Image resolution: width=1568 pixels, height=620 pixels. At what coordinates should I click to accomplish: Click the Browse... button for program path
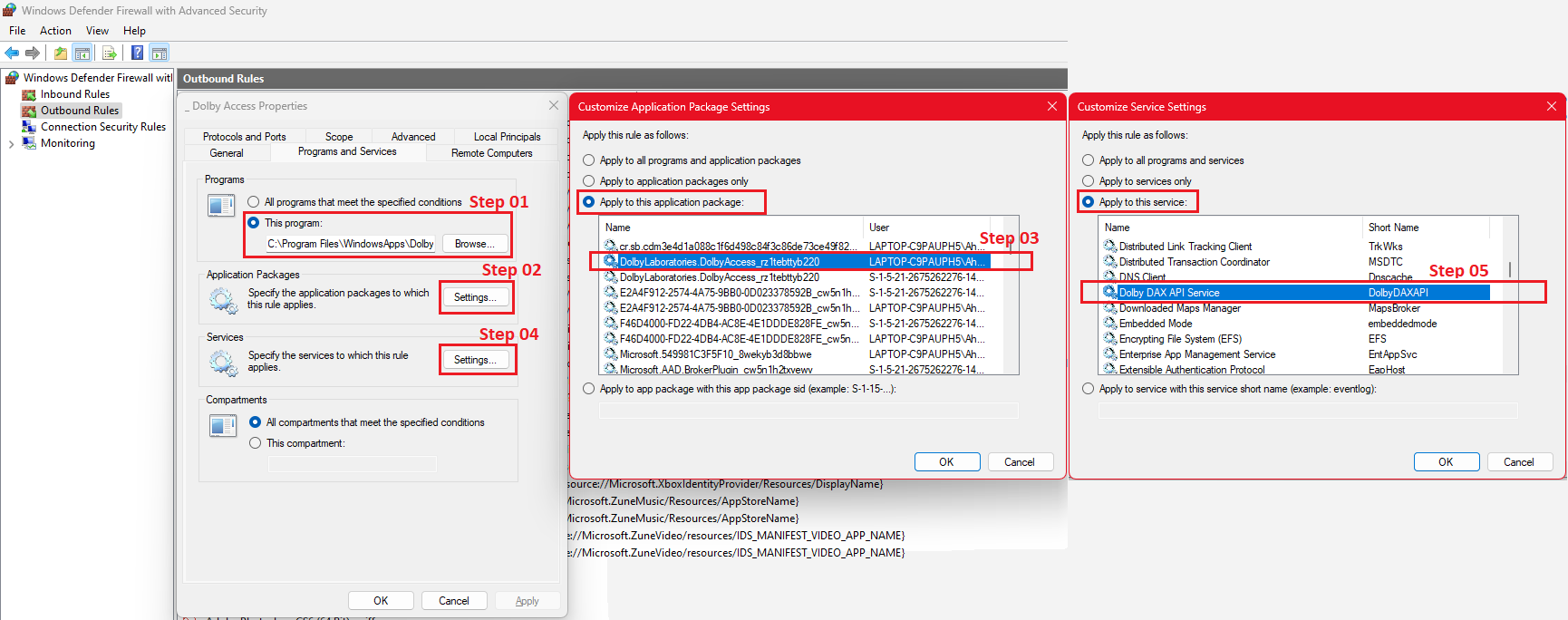coord(475,244)
